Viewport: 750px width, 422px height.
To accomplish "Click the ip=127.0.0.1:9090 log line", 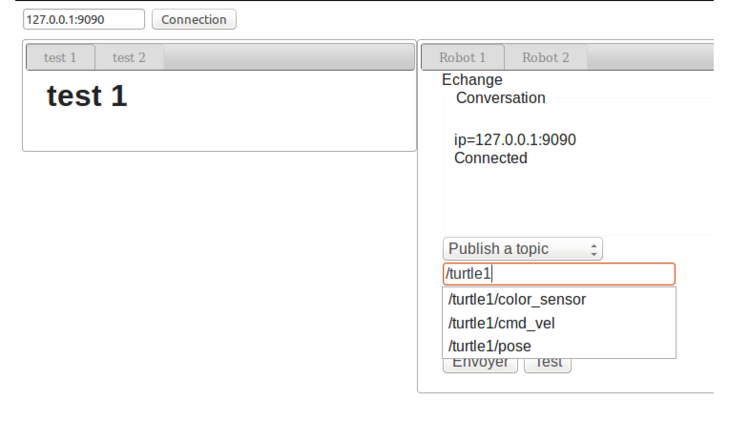I will pyautogui.click(x=514, y=140).
